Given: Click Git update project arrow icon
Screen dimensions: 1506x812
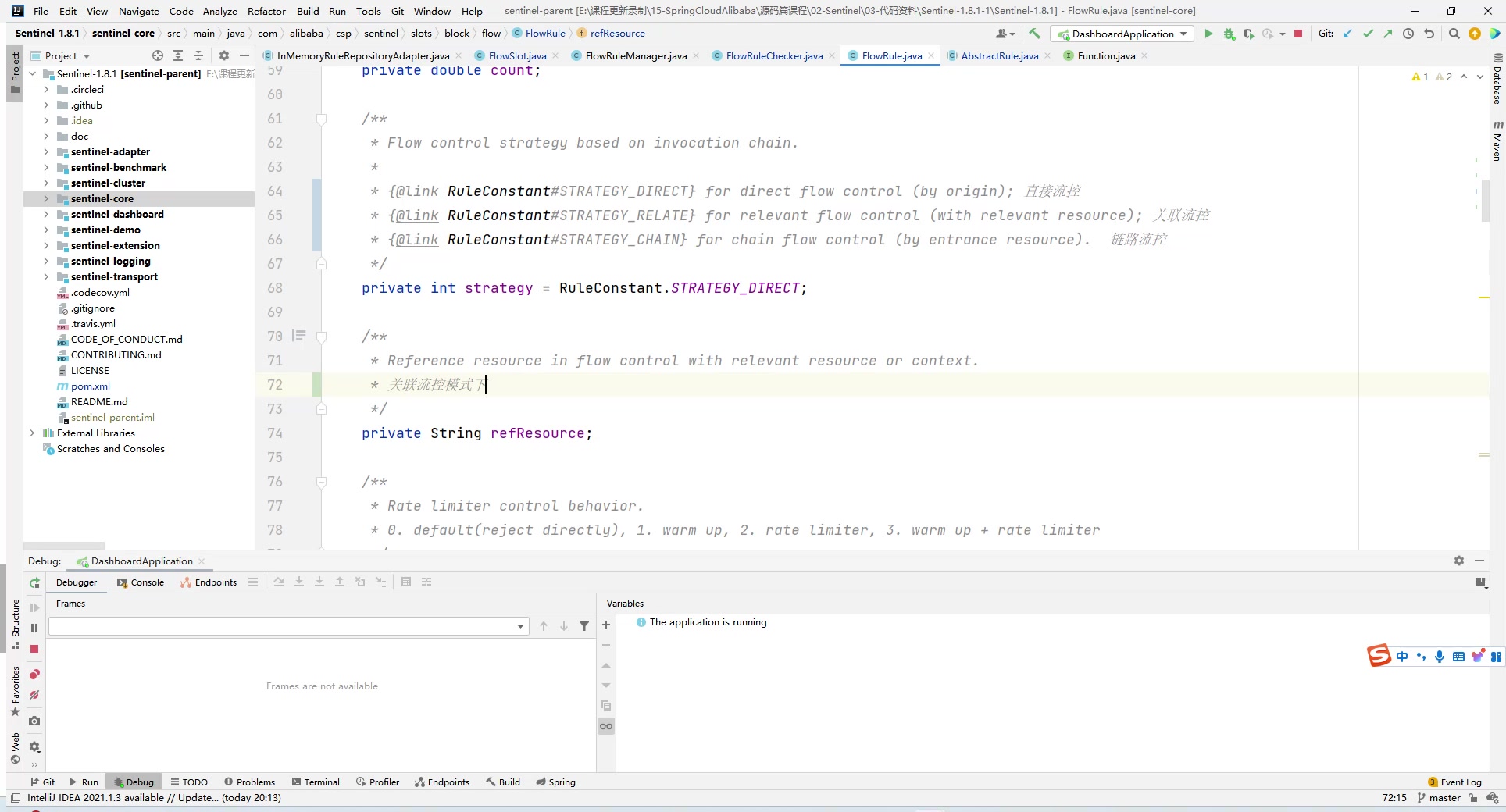Looking at the screenshot, I should [x=1347, y=34].
